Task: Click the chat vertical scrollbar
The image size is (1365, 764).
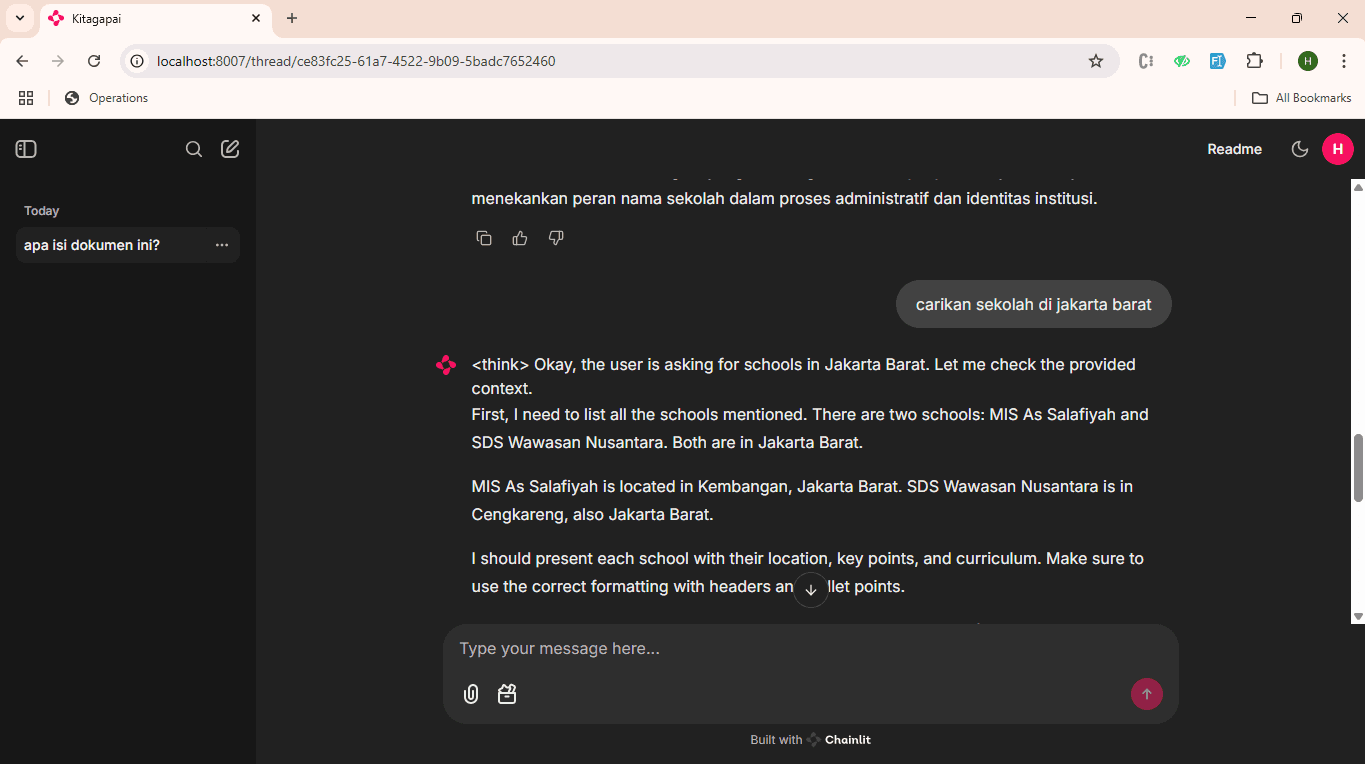Action: (1358, 467)
